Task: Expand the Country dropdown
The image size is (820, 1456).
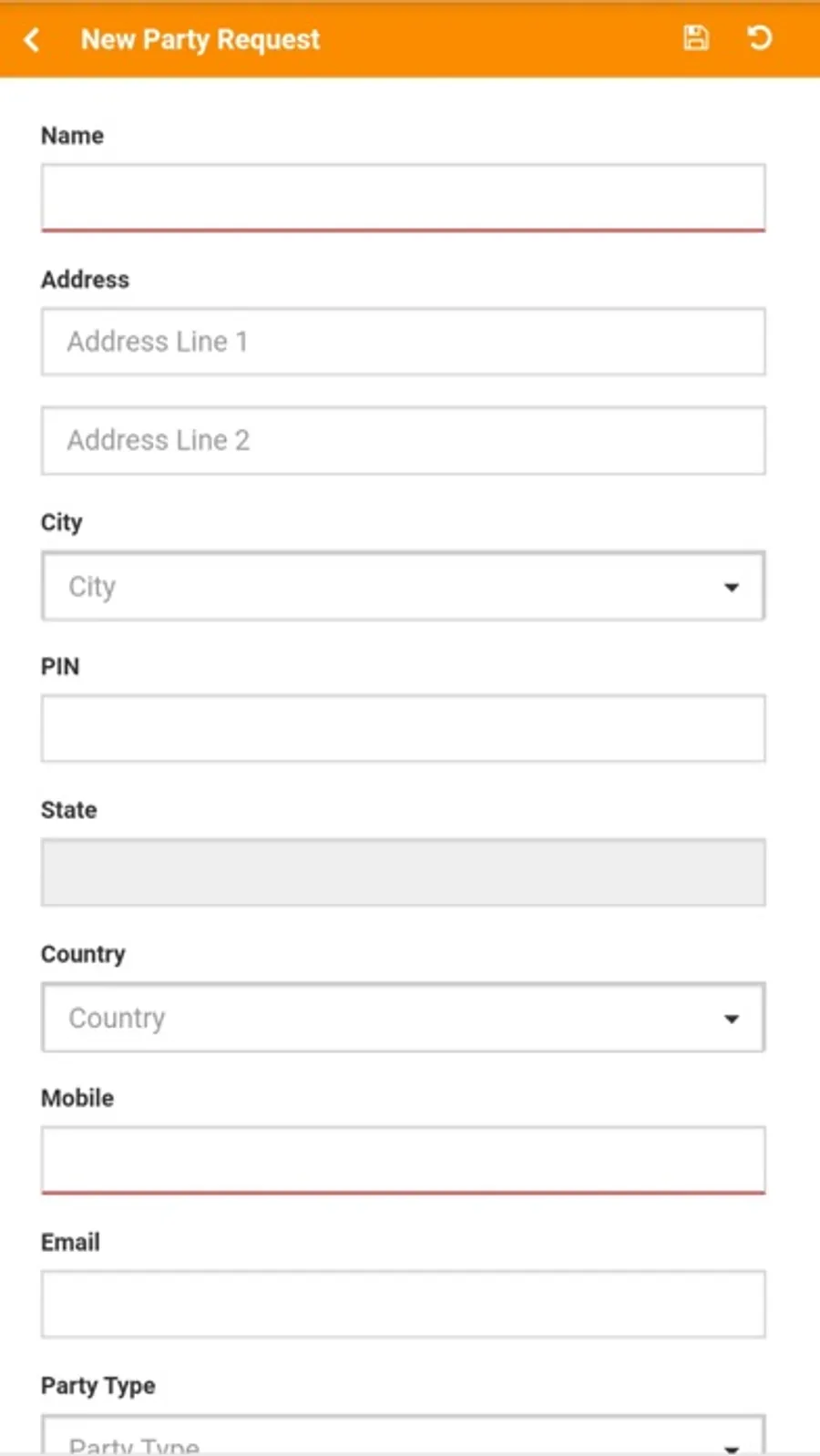Action: tap(403, 1018)
